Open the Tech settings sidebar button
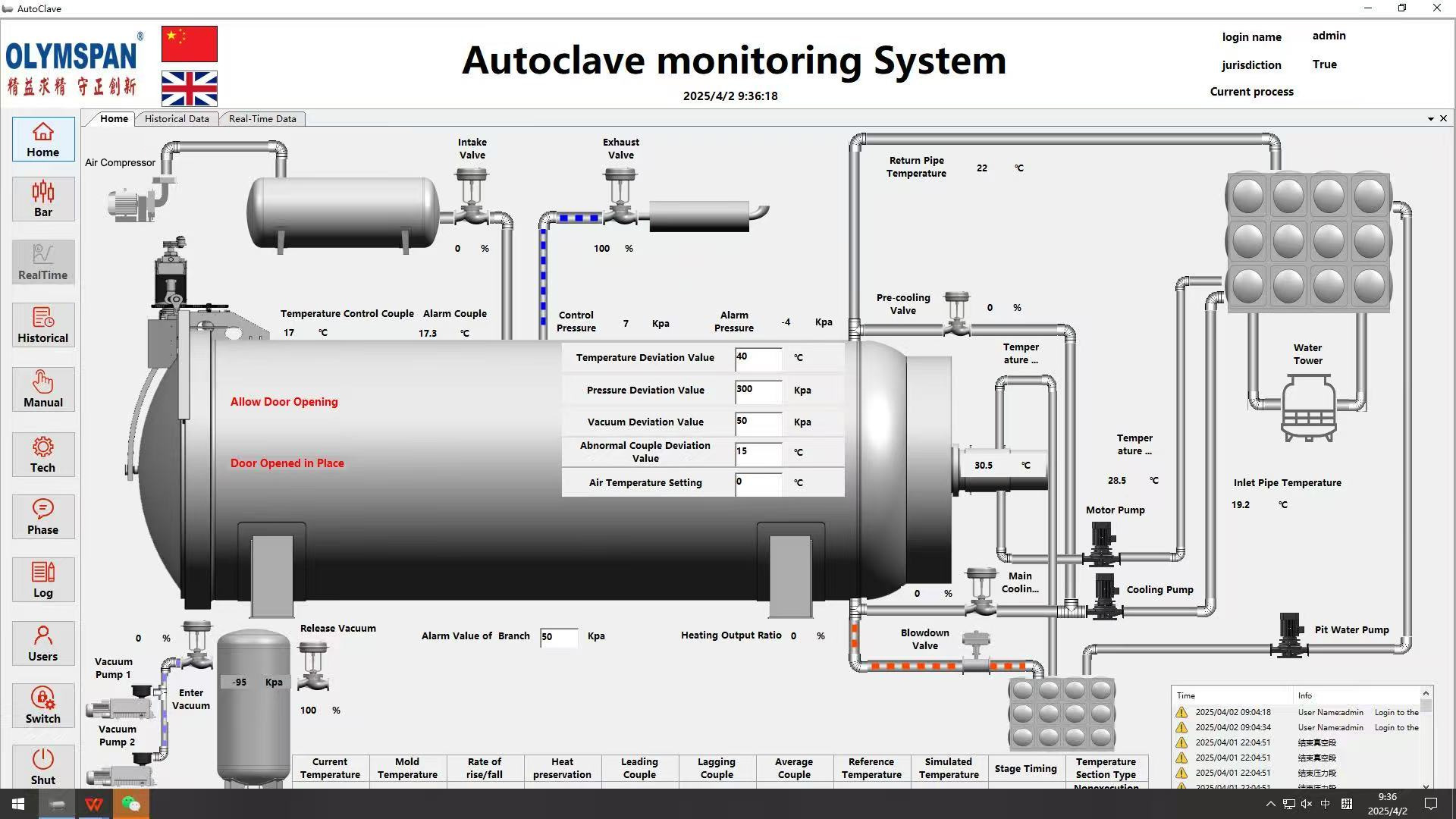 coord(43,455)
